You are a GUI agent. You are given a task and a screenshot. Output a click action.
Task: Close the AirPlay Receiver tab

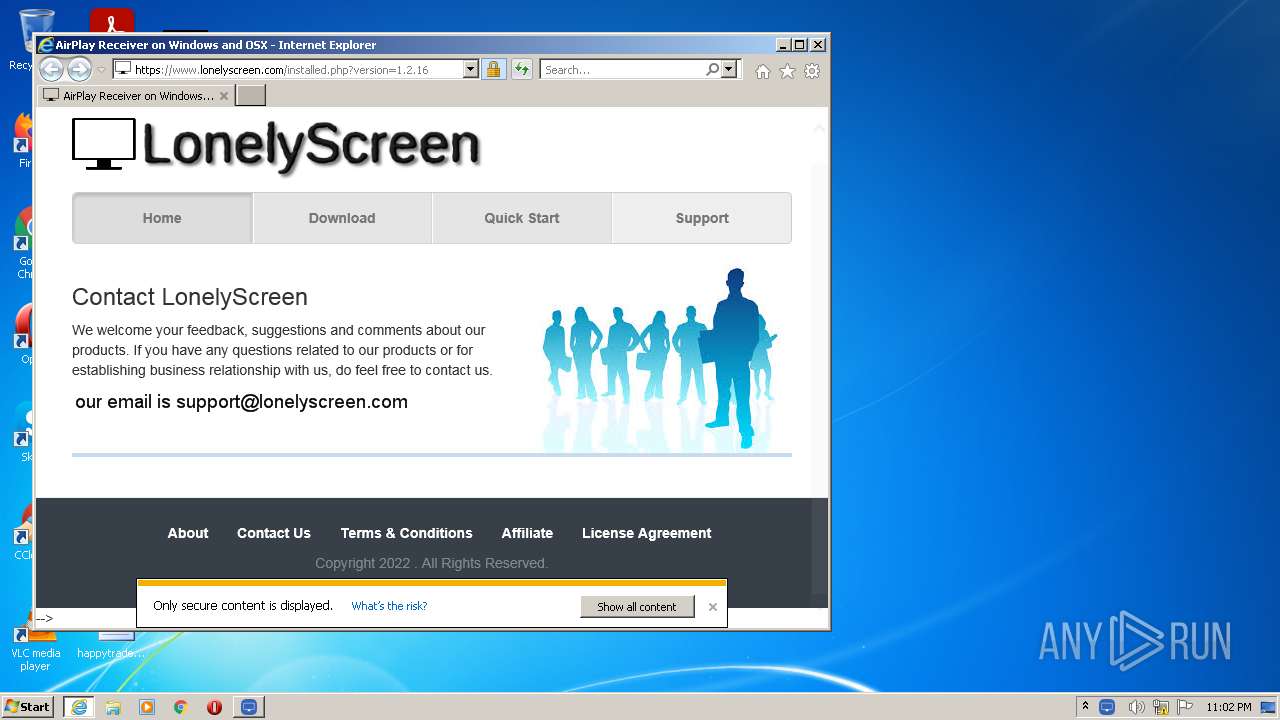(224, 96)
